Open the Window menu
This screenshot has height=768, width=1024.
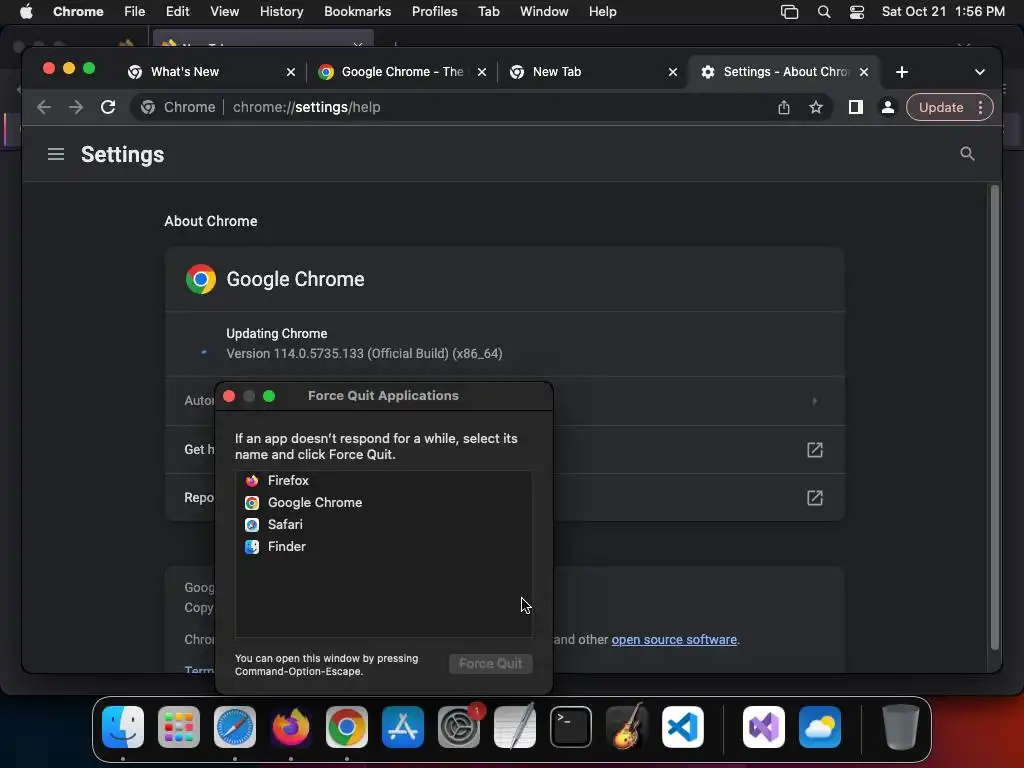click(544, 12)
